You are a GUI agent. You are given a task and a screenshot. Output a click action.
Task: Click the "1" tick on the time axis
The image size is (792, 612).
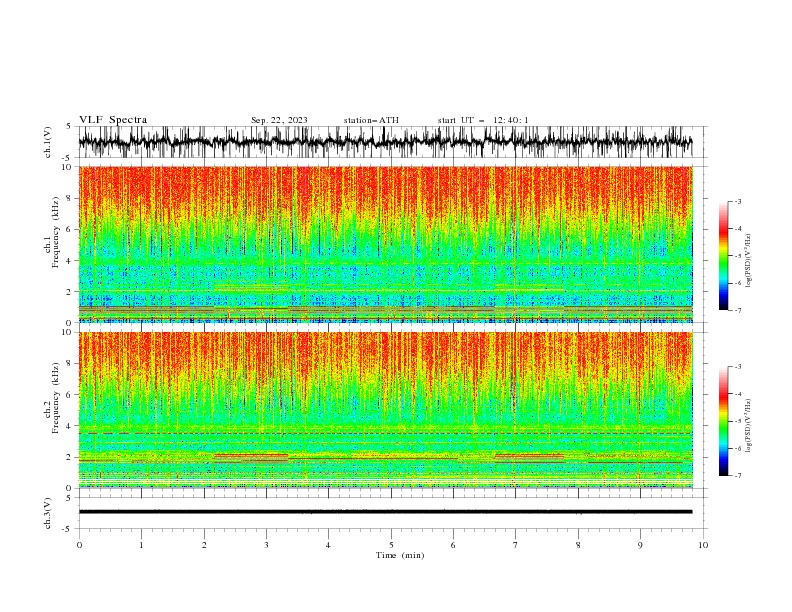[x=141, y=545]
